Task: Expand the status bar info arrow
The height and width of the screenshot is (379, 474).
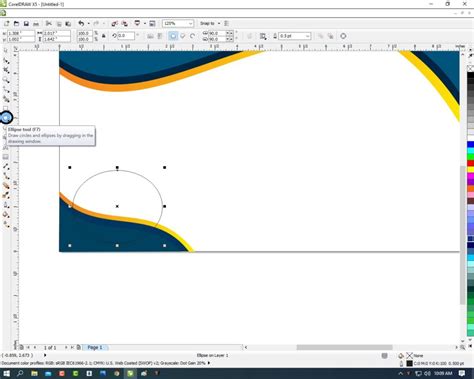Action: tap(45, 355)
